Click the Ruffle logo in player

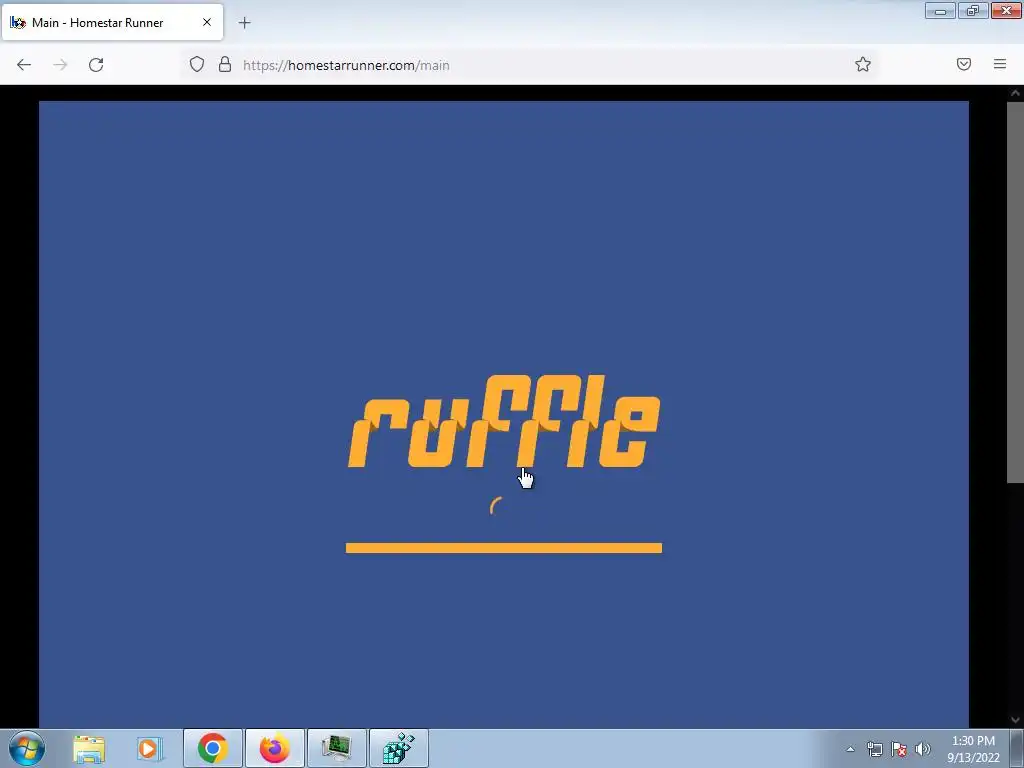click(x=504, y=421)
